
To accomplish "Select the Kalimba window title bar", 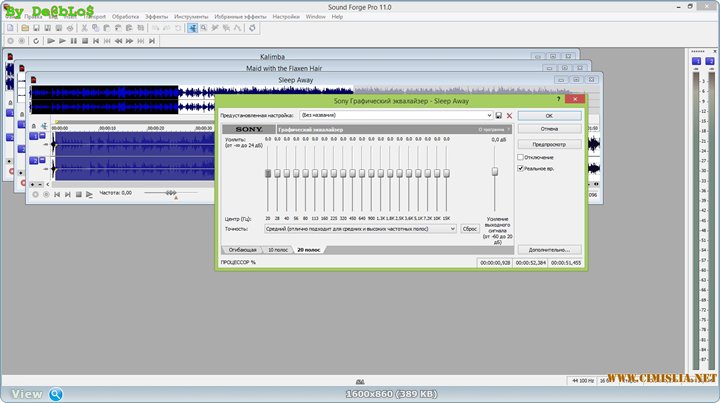I will point(285,57).
